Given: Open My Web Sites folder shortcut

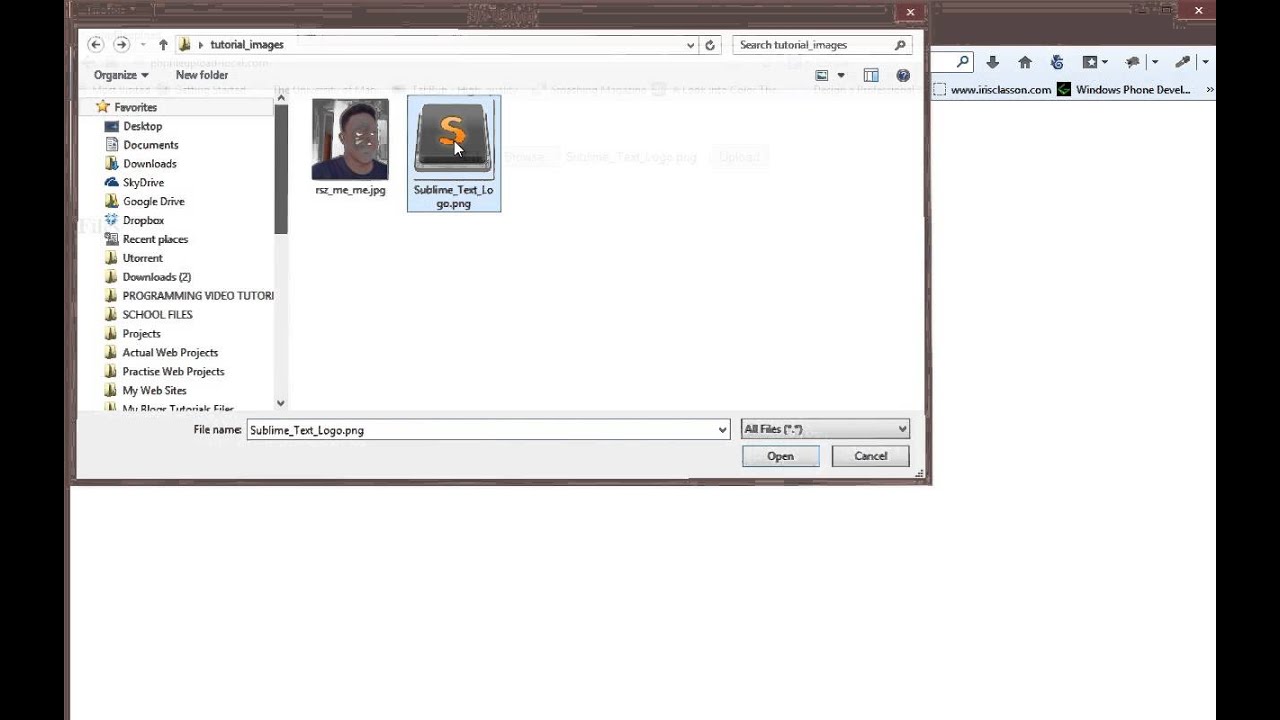Looking at the screenshot, I should (x=154, y=391).
